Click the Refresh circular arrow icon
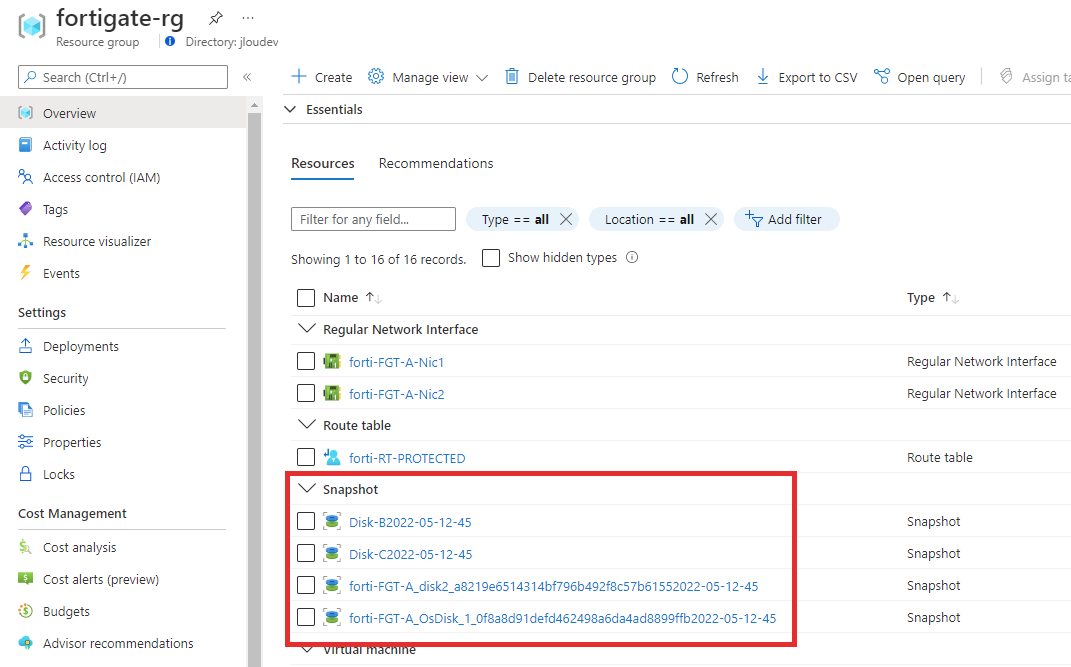 (x=680, y=76)
